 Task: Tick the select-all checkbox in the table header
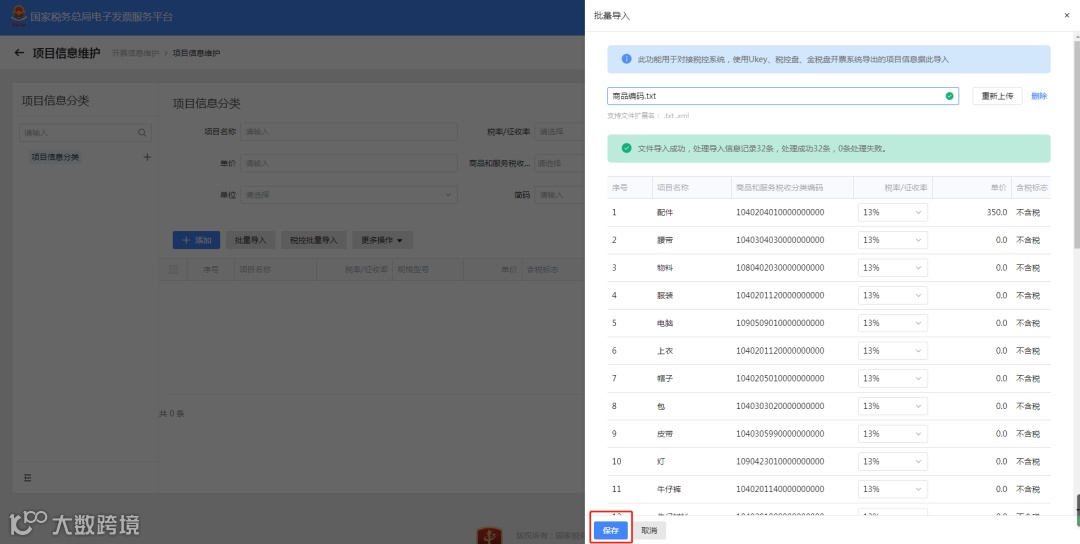(x=173, y=269)
